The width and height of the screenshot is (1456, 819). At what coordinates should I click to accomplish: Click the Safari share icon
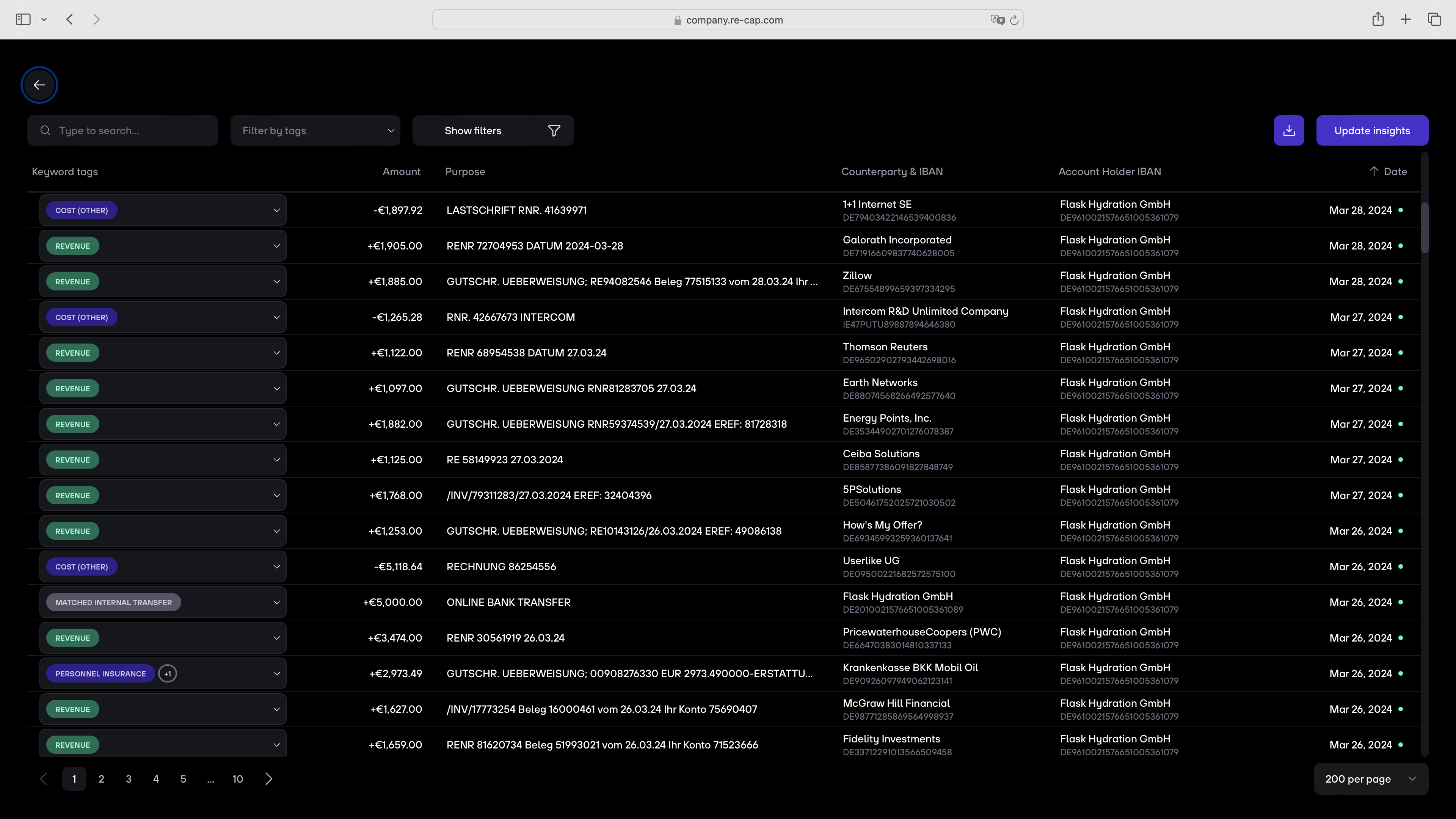[1378, 19]
